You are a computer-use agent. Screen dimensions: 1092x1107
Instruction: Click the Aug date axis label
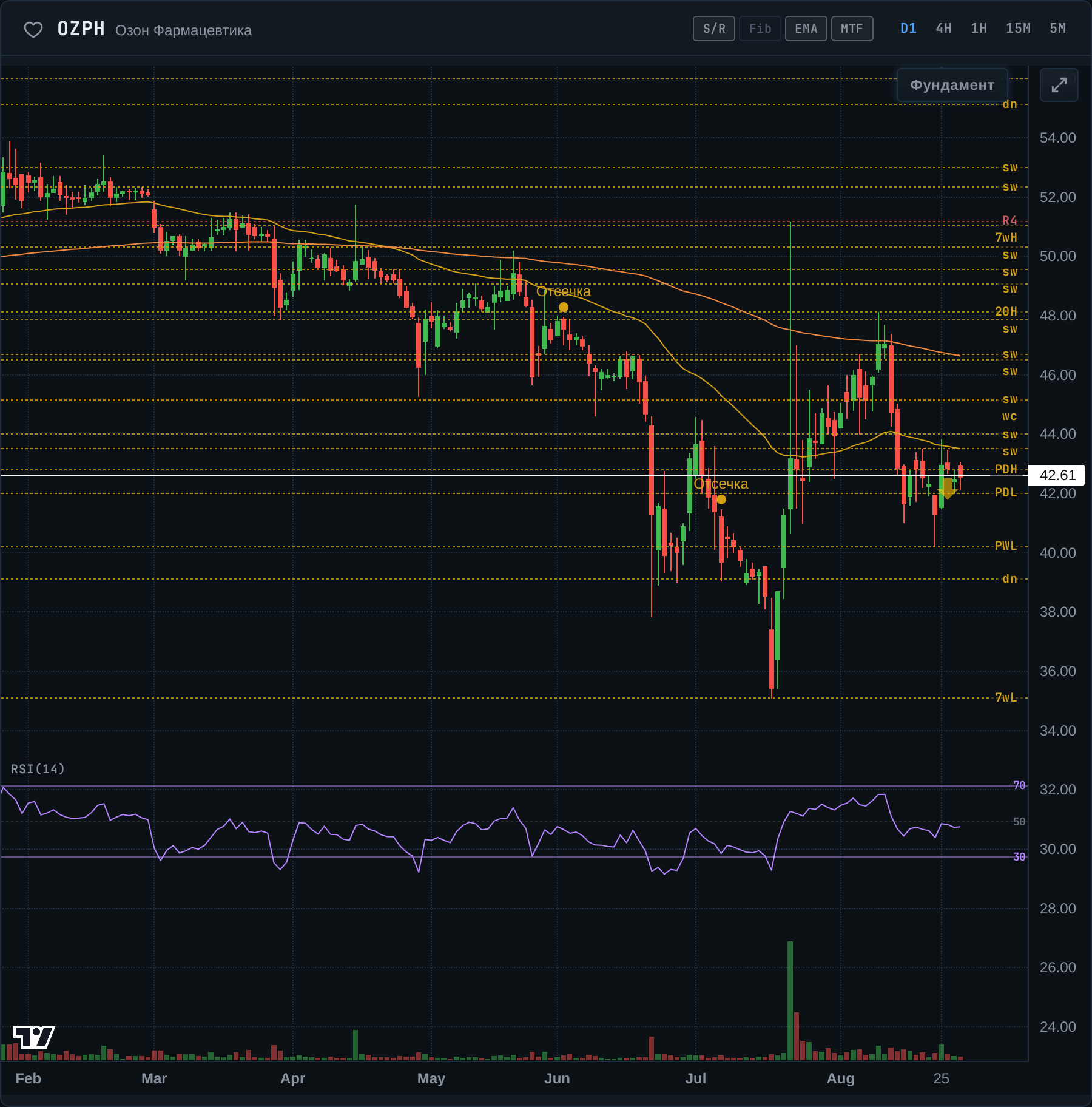coord(841,1078)
